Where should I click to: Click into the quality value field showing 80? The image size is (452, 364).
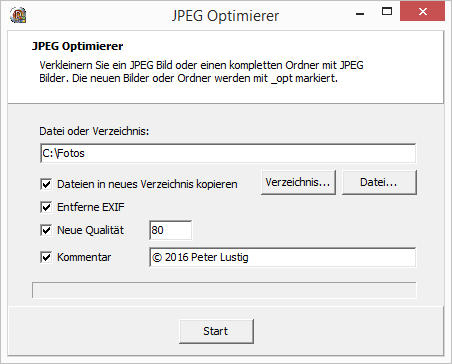click(x=171, y=230)
